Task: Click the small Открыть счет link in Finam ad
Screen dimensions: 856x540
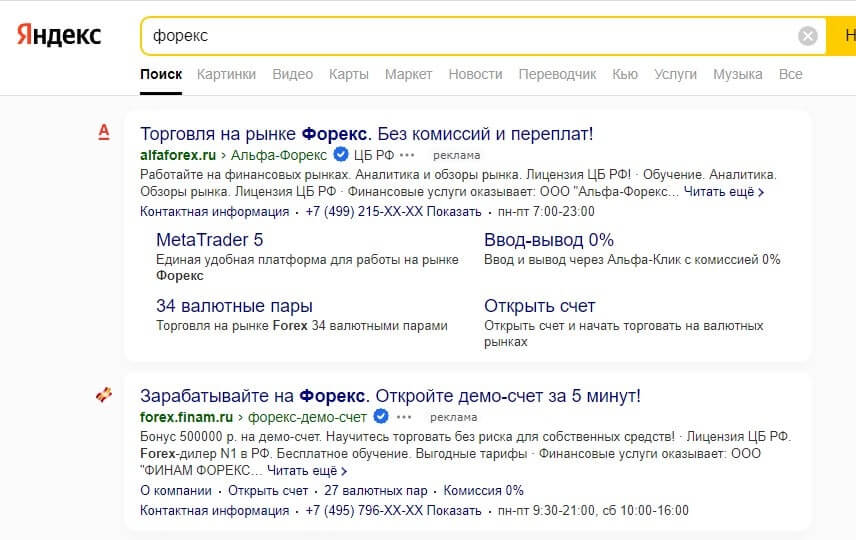Action: tap(268, 490)
